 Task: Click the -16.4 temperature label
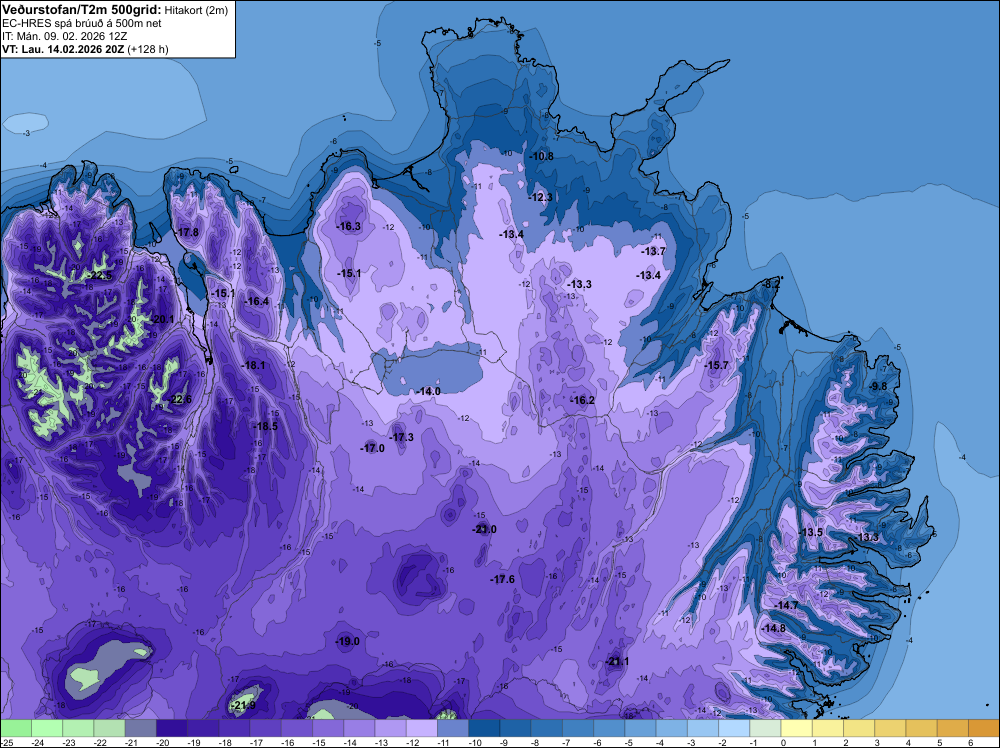(257, 301)
